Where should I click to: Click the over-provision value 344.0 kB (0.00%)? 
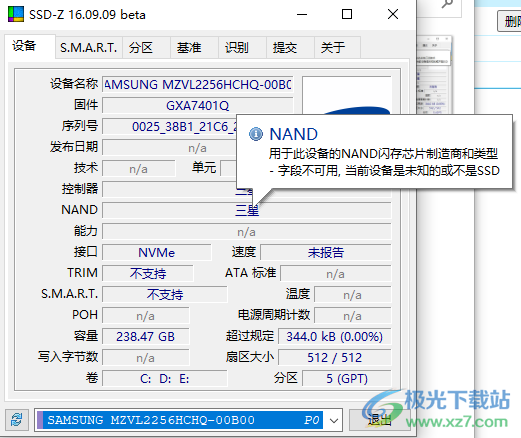pyautogui.click(x=335, y=337)
